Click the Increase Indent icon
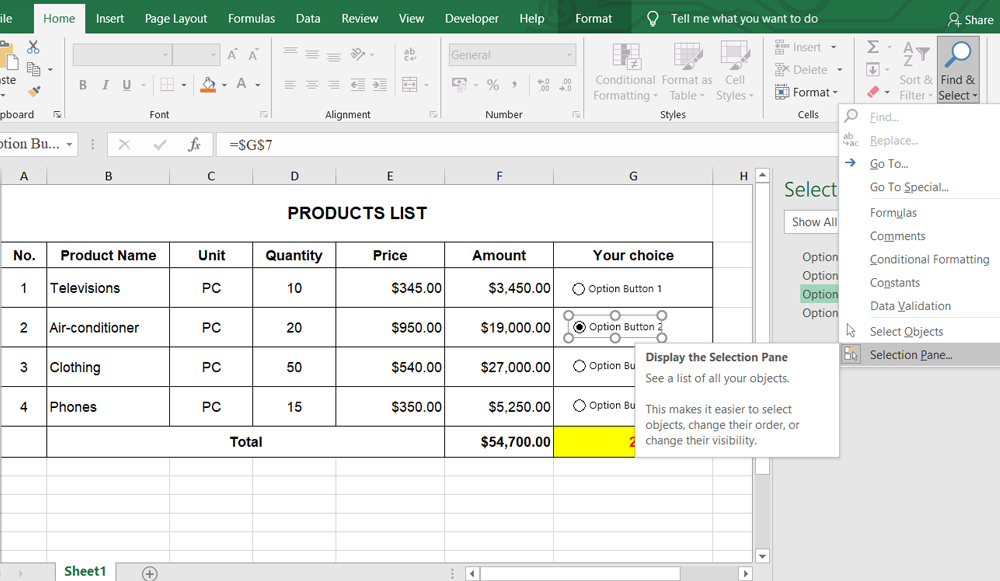The width and height of the screenshot is (1000, 581). pyautogui.click(x=379, y=84)
